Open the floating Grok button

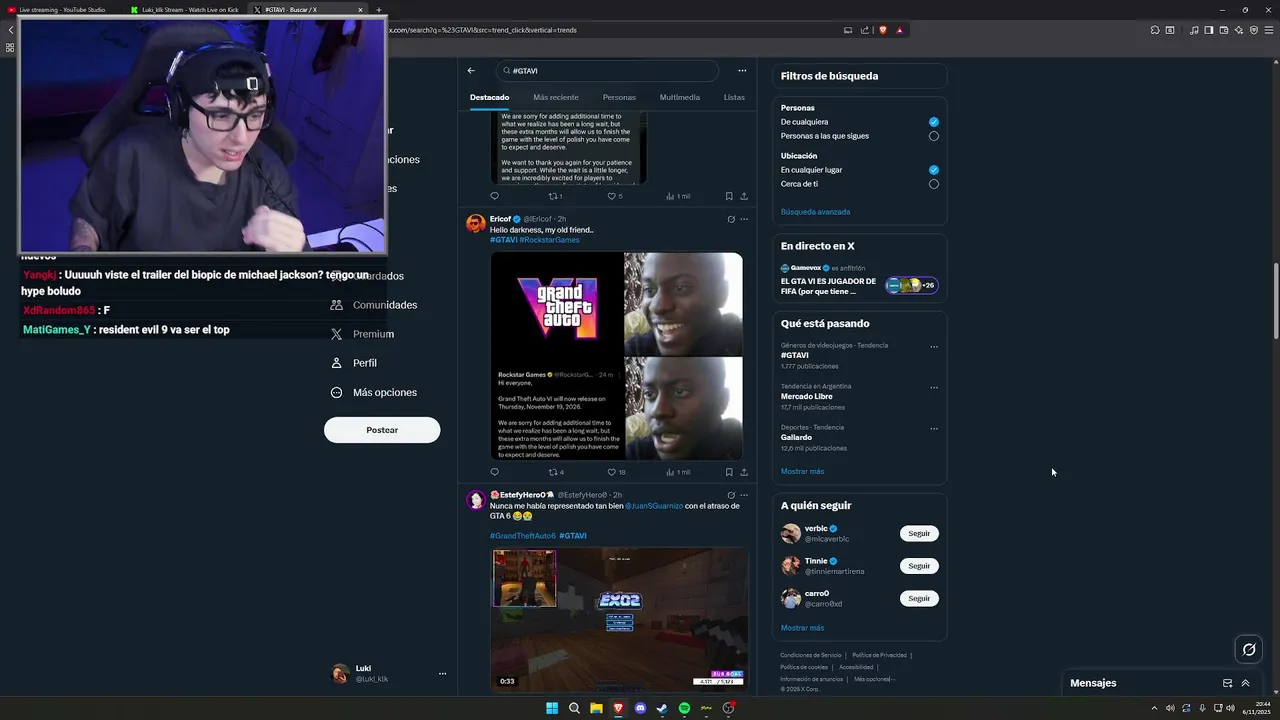1249,650
